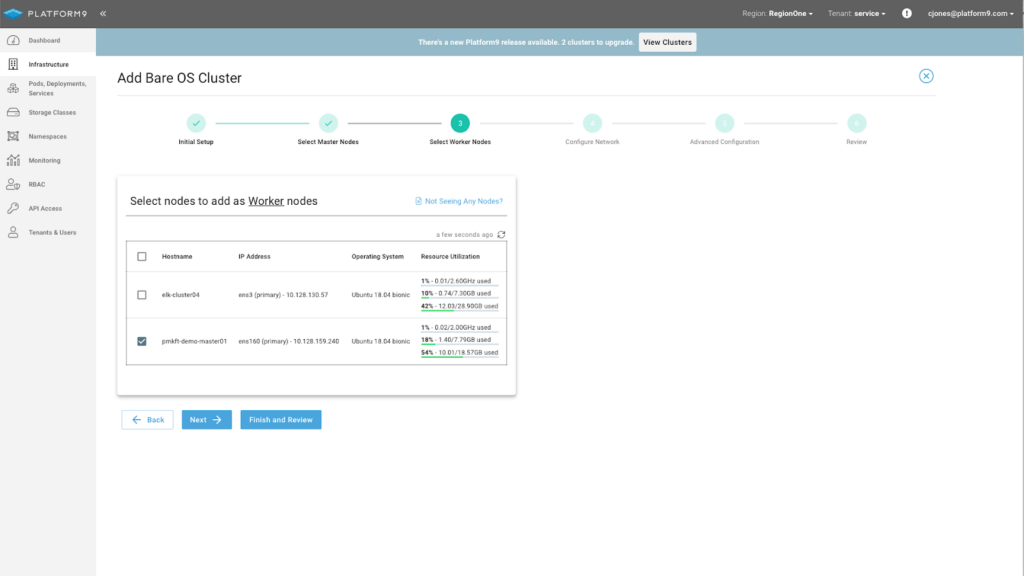This screenshot has height=576, width=1024.
Task: Toggle the select-all nodes header checkbox
Action: point(142,257)
